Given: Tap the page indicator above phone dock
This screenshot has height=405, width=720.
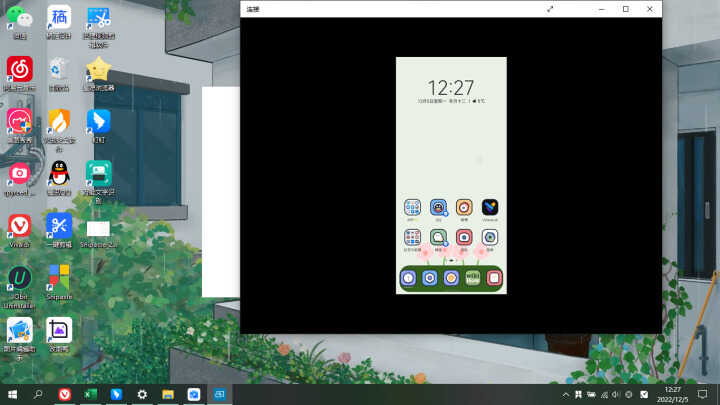Looking at the screenshot, I should [x=451, y=260].
